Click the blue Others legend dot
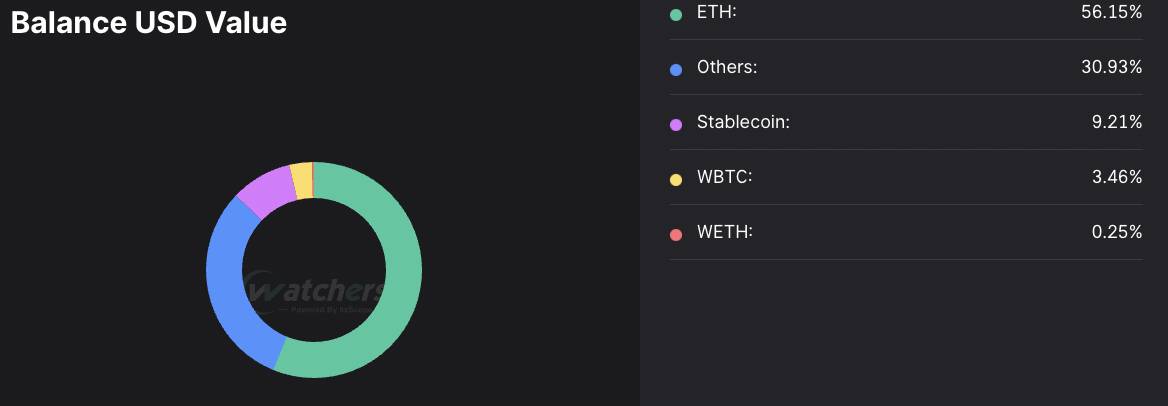This screenshot has width=1168, height=406. point(676,69)
